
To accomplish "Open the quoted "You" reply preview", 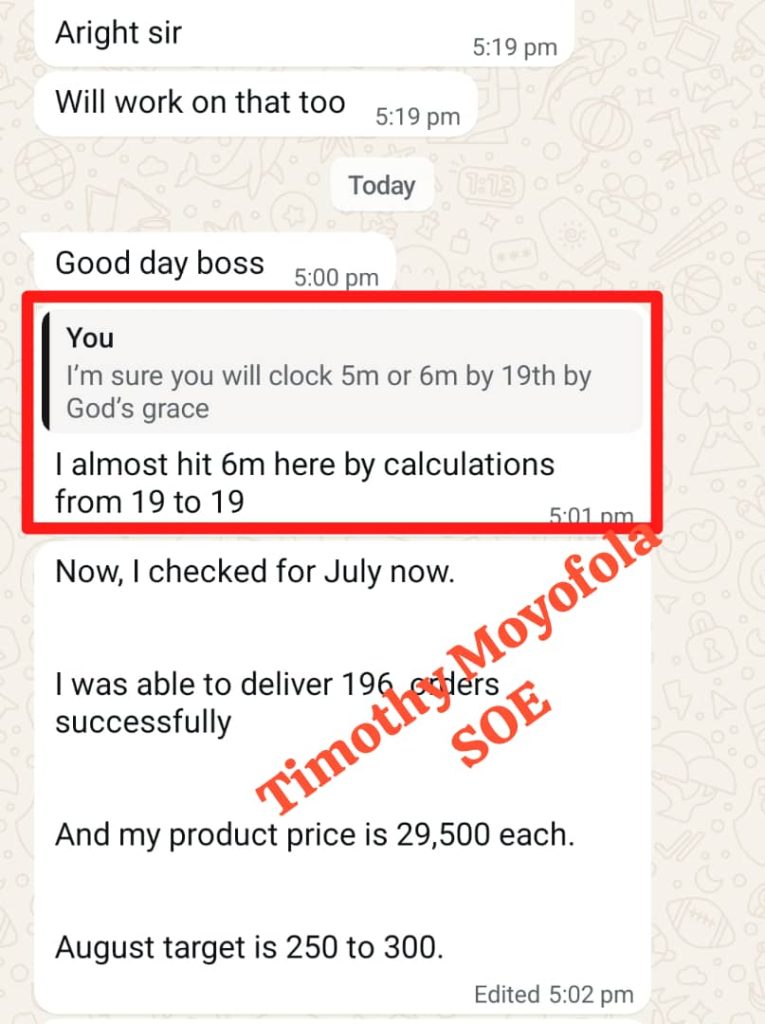I will click(x=342, y=372).
